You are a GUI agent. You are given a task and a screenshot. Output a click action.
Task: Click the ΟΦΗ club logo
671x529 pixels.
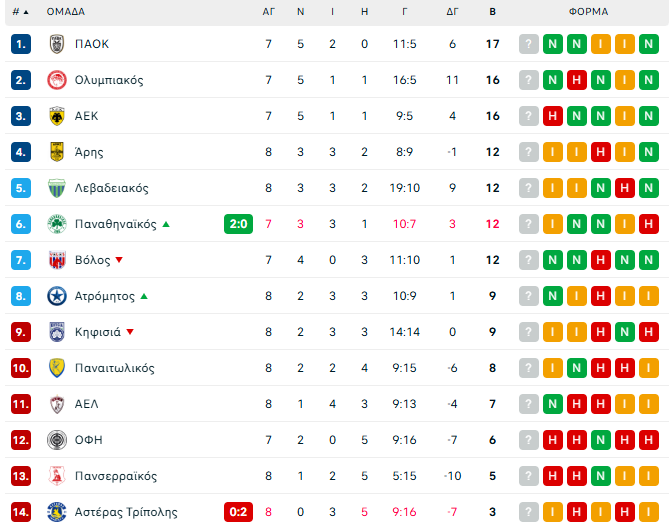57,440
